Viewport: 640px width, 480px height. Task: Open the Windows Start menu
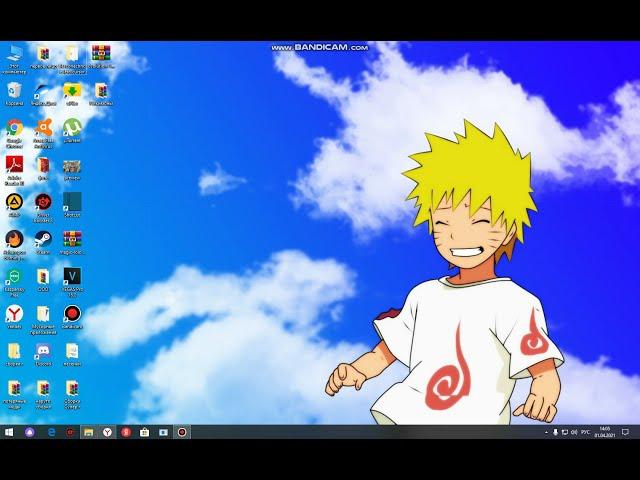pos(9,432)
